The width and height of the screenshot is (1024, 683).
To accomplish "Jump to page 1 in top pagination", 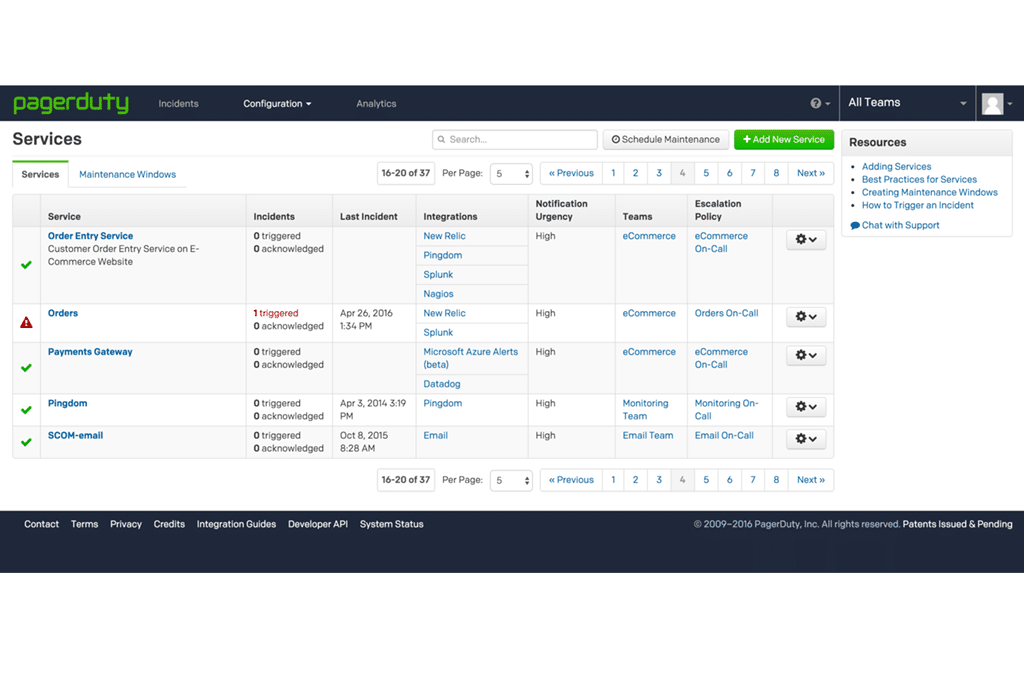I will pyautogui.click(x=613, y=173).
